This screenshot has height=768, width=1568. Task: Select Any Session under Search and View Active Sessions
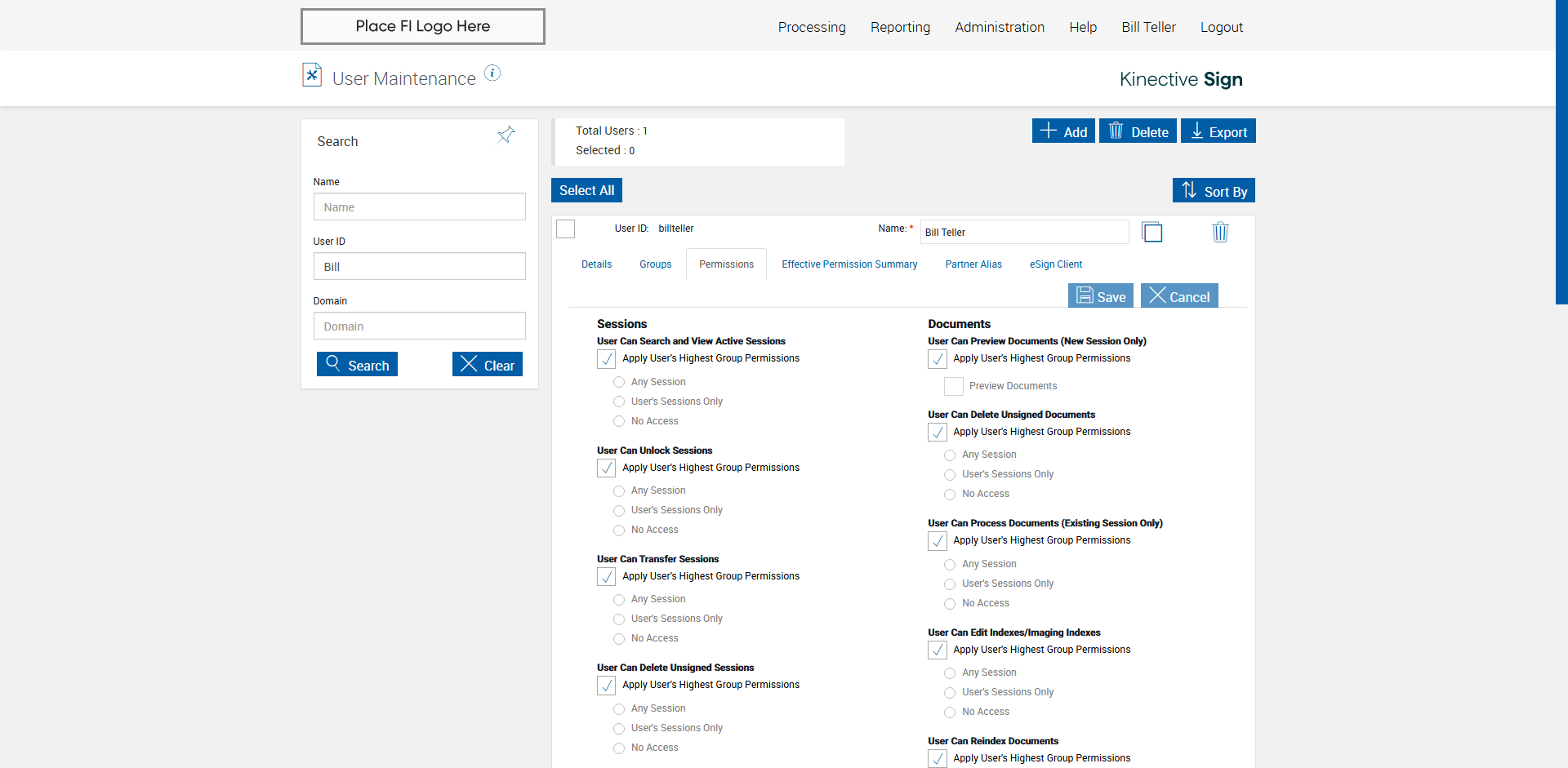[619, 382]
